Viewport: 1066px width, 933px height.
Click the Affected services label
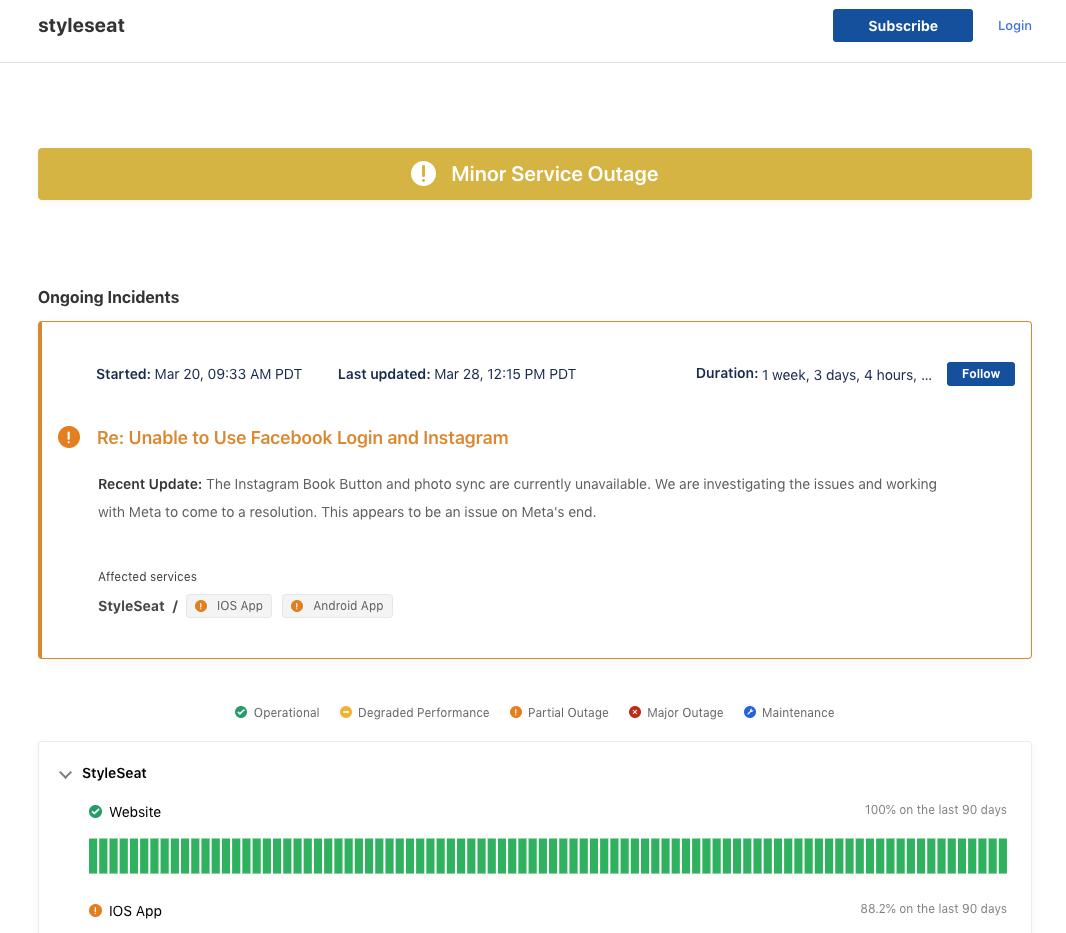[x=148, y=577]
